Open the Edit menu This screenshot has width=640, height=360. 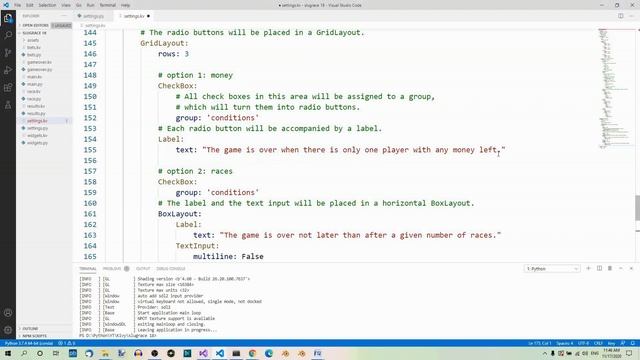click(30, 5)
